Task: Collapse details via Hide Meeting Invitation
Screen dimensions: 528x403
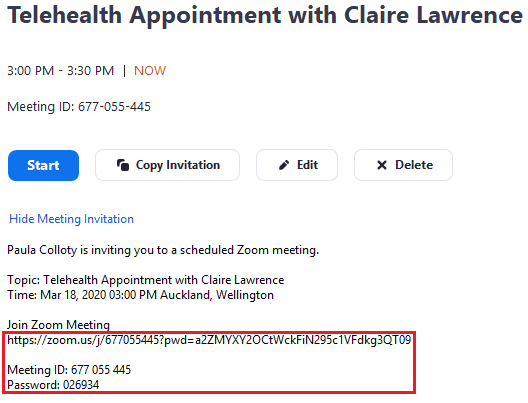Action: pos(71,219)
